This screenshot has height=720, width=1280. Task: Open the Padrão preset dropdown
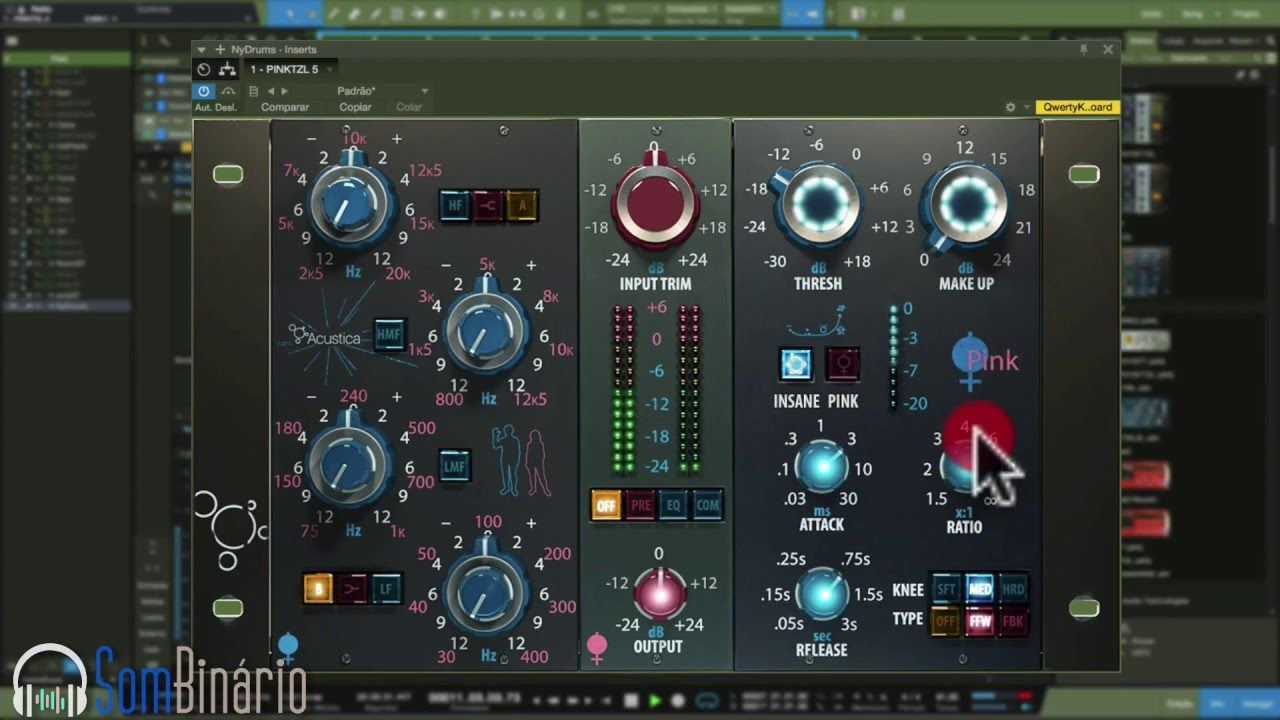[x=381, y=91]
